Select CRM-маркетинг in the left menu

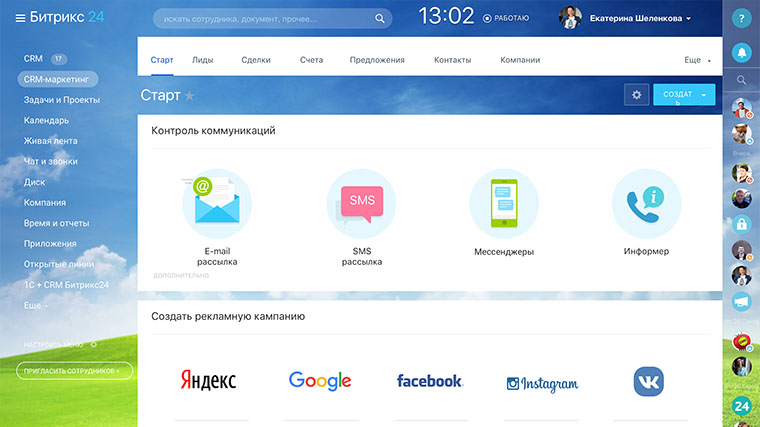[57, 79]
